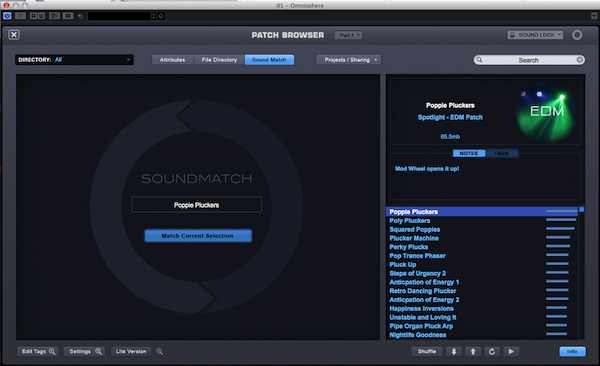Screen dimensions: 600x366
Task: Select the Squared Poppies patch
Action: (x=482, y=229)
